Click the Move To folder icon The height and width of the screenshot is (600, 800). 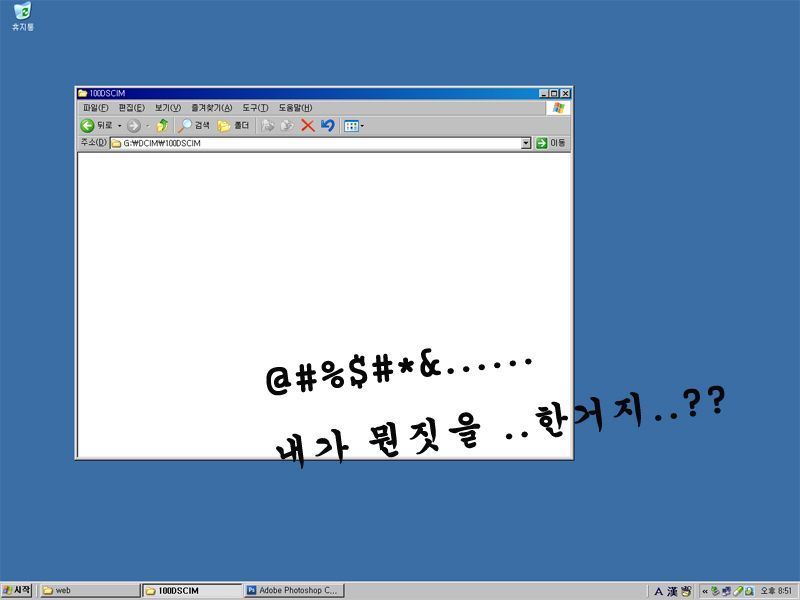pos(268,126)
